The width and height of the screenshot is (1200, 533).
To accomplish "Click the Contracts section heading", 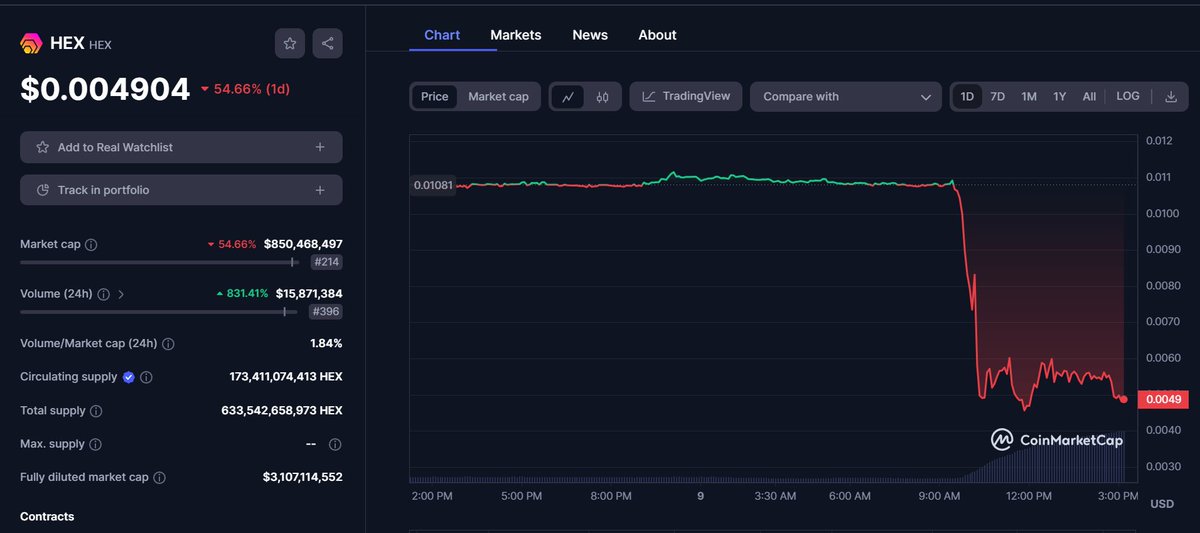I will click(x=47, y=517).
